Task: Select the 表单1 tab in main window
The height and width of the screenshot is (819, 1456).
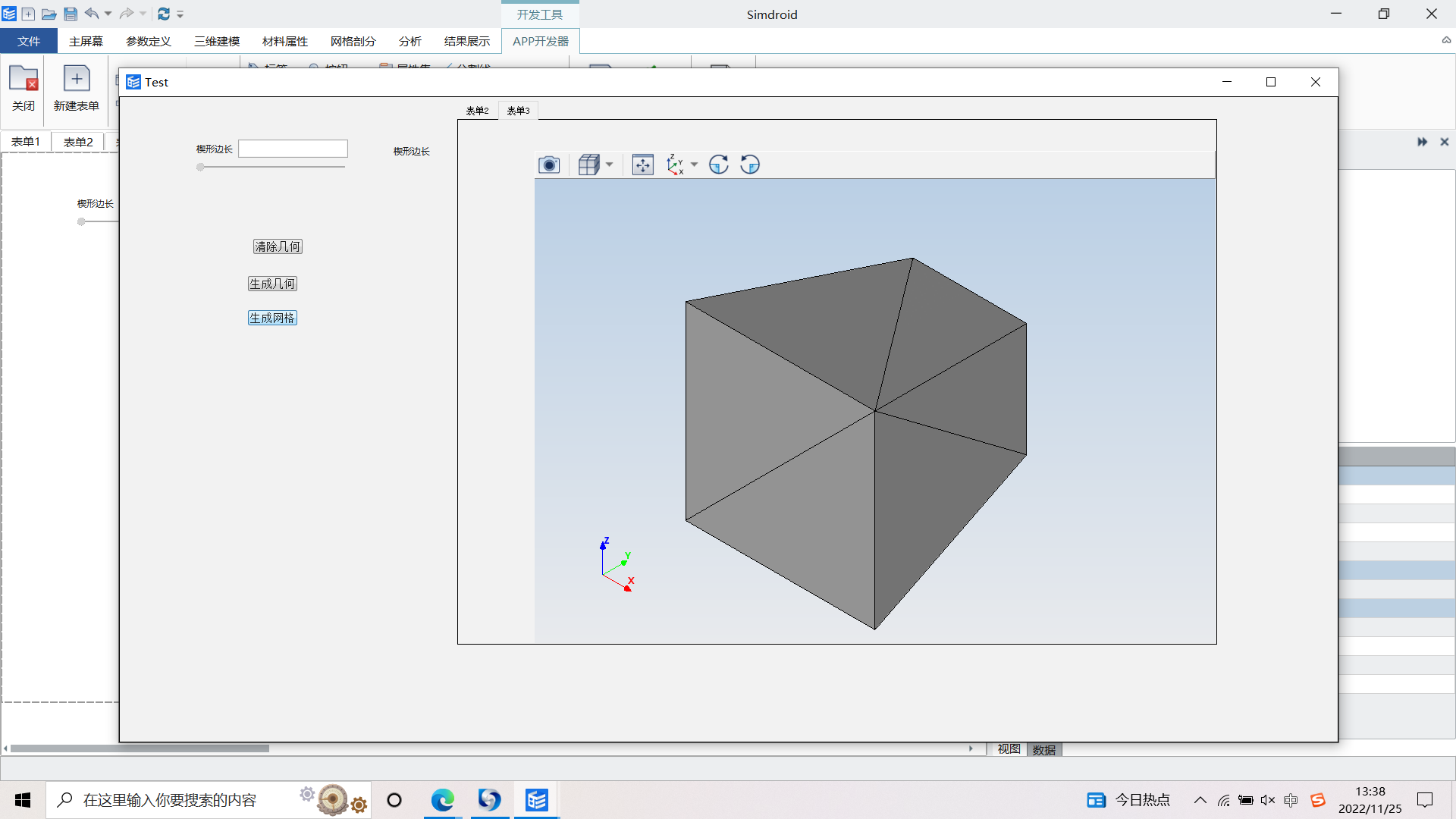Action: 26,142
